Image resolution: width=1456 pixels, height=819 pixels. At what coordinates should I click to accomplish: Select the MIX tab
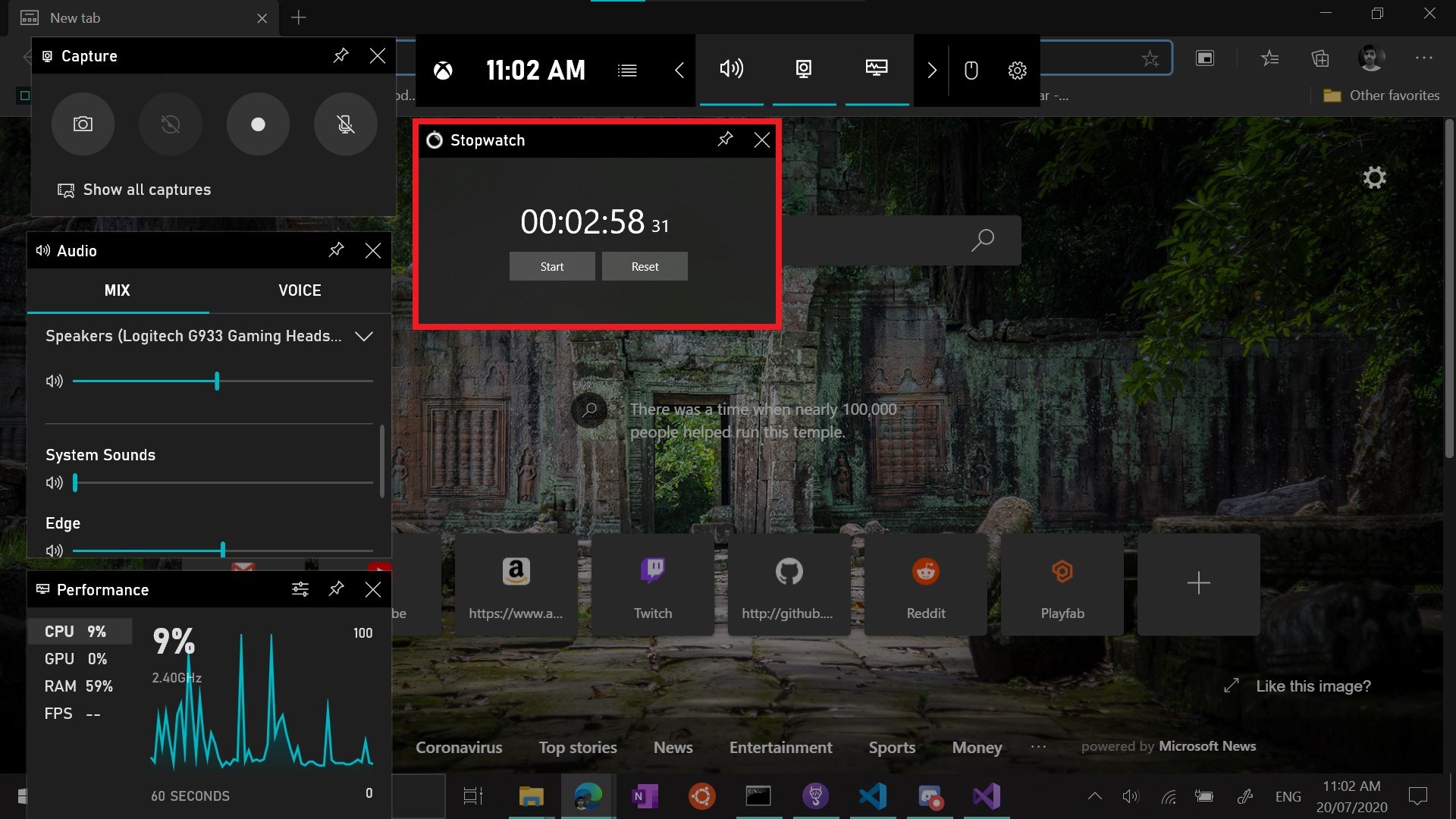tap(118, 290)
